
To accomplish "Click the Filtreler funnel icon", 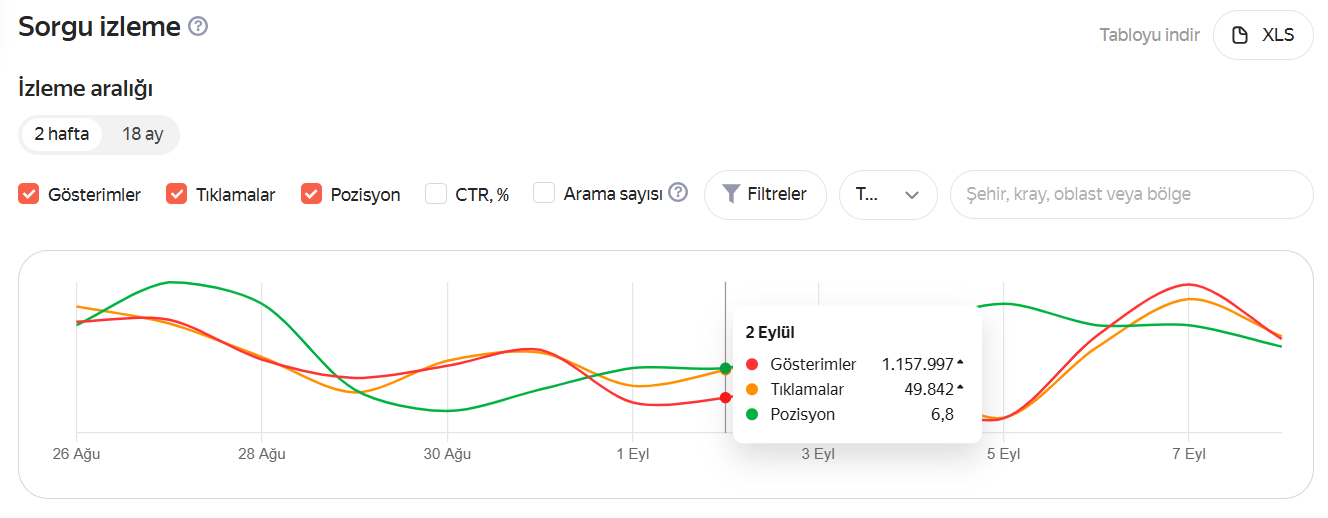I will tap(731, 194).
